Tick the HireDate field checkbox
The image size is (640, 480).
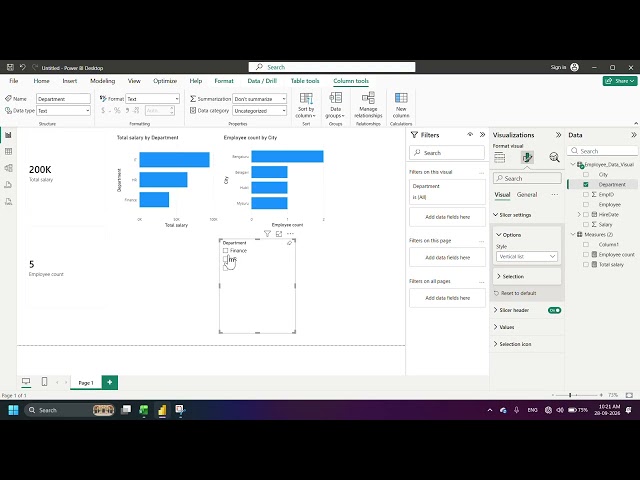click(586, 215)
